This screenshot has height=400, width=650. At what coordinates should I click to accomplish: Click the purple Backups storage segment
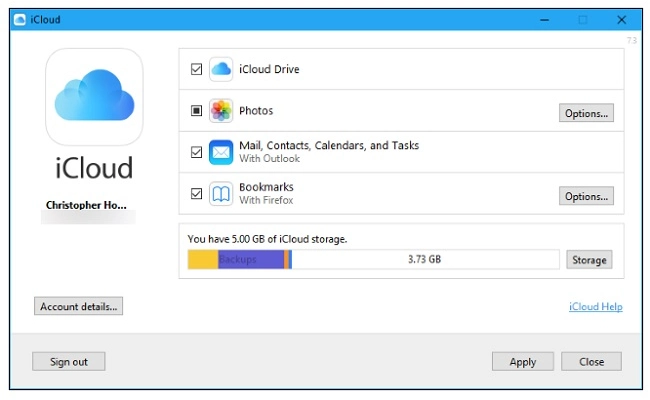(250, 260)
